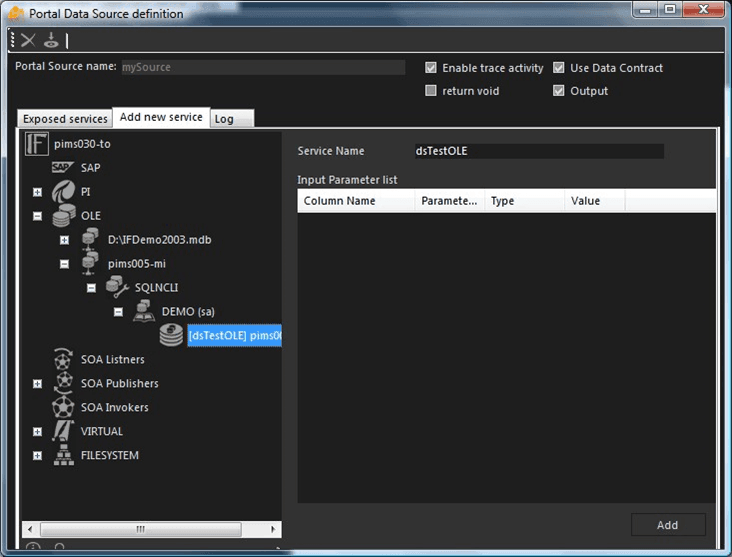
Task: Expand the FILESYSTEM node
Action: (x=37, y=456)
